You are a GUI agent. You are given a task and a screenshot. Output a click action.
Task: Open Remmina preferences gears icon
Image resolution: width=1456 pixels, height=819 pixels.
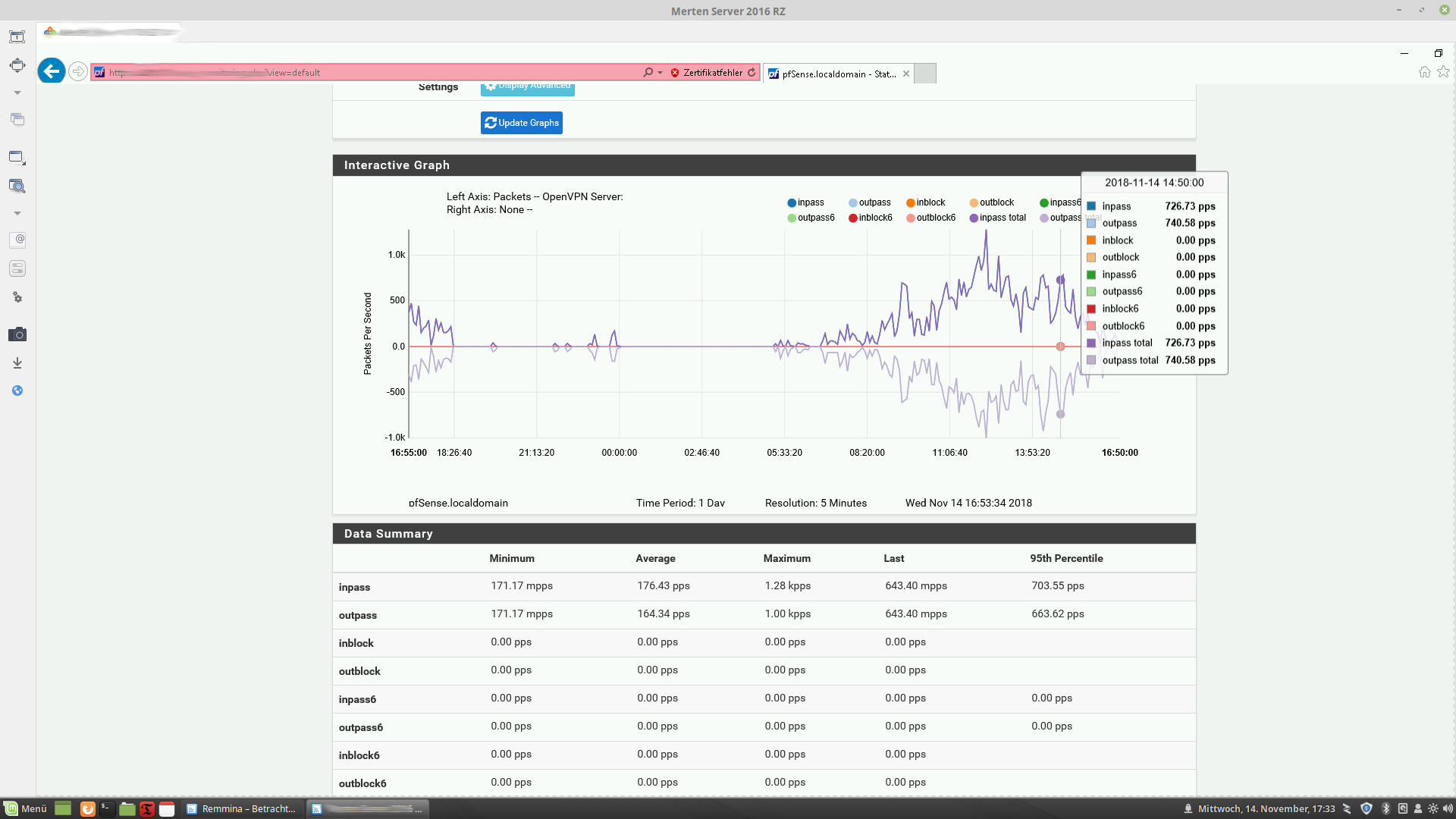click(17, 297)
